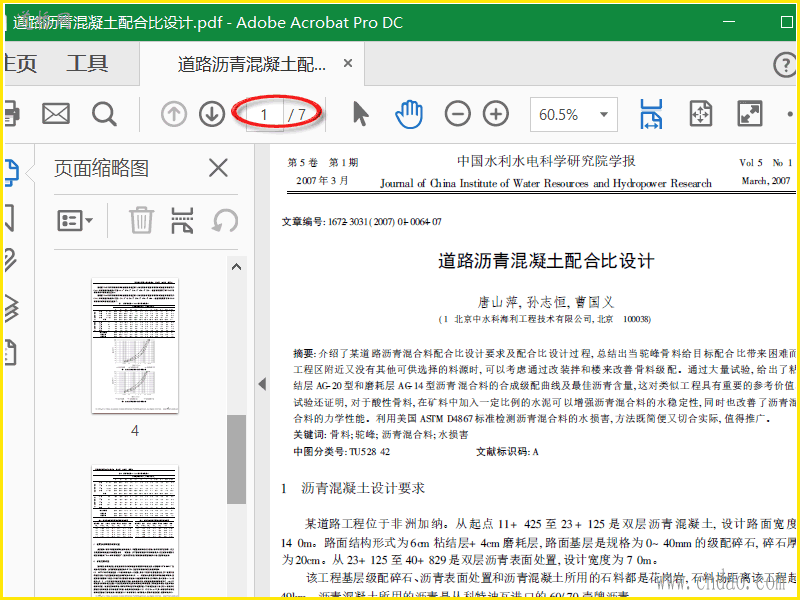Collapse the left navigation pane arrow
800x600 pixels.
coord(262,384)
